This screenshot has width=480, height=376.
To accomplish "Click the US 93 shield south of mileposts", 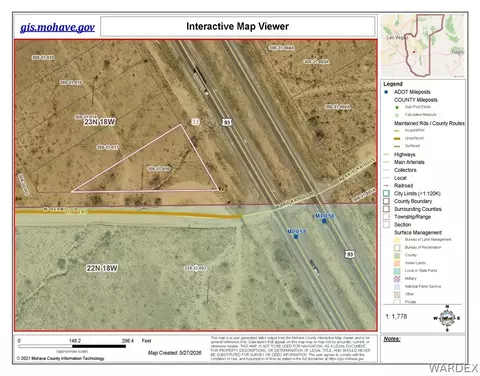I will pyautogui.click(x=349, y=254).
